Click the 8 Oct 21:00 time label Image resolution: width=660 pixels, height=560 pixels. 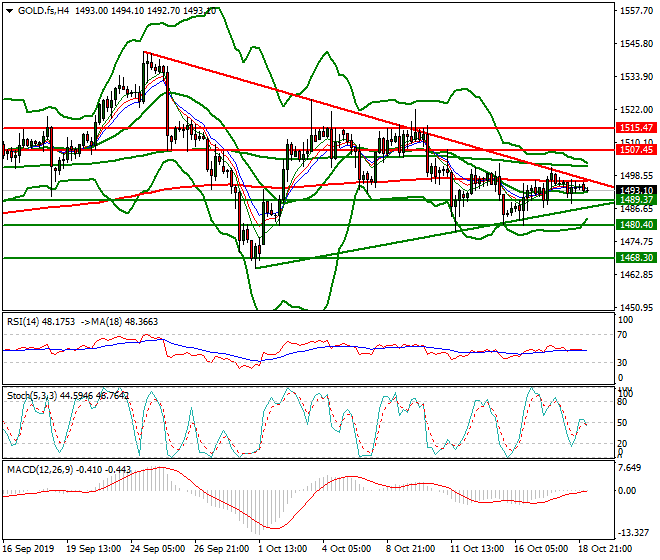411,549
